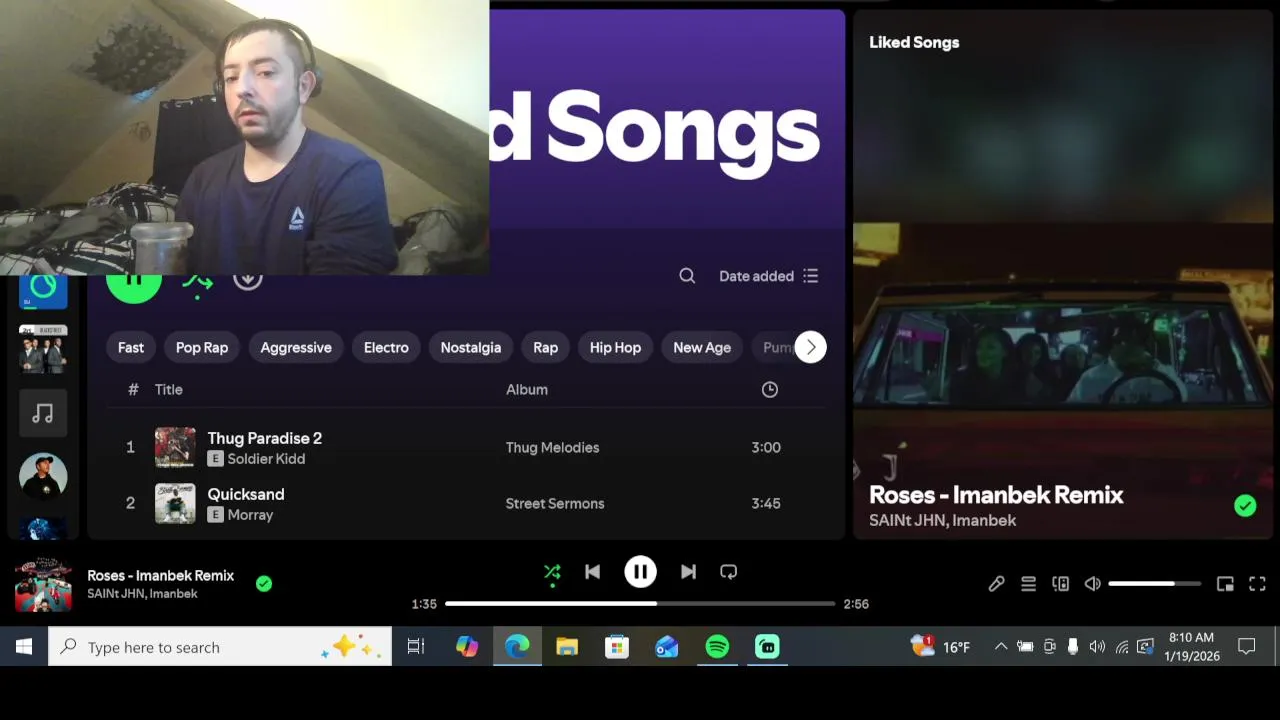This screenshot has height=720, width=1280.
Task: Show lyrics with microphone icon
Action: pos(996,584)
